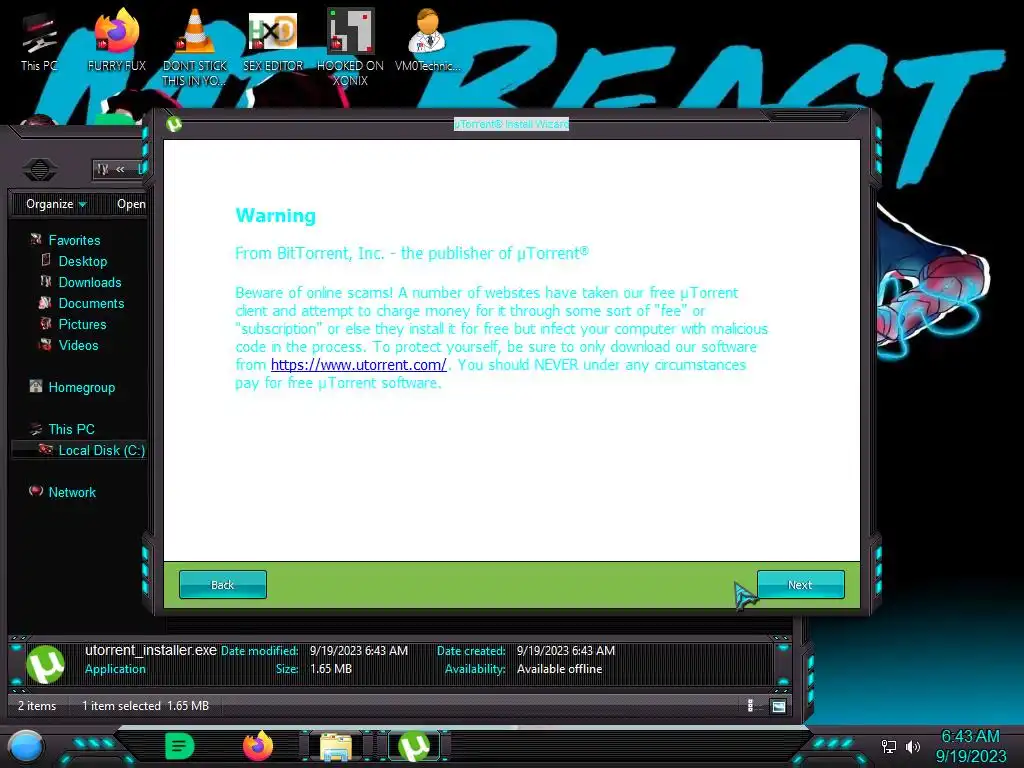Switch to uTorrent installer taskbar button
The width and height of the screenshot is (1024, 768).
[x=414, y=746]
